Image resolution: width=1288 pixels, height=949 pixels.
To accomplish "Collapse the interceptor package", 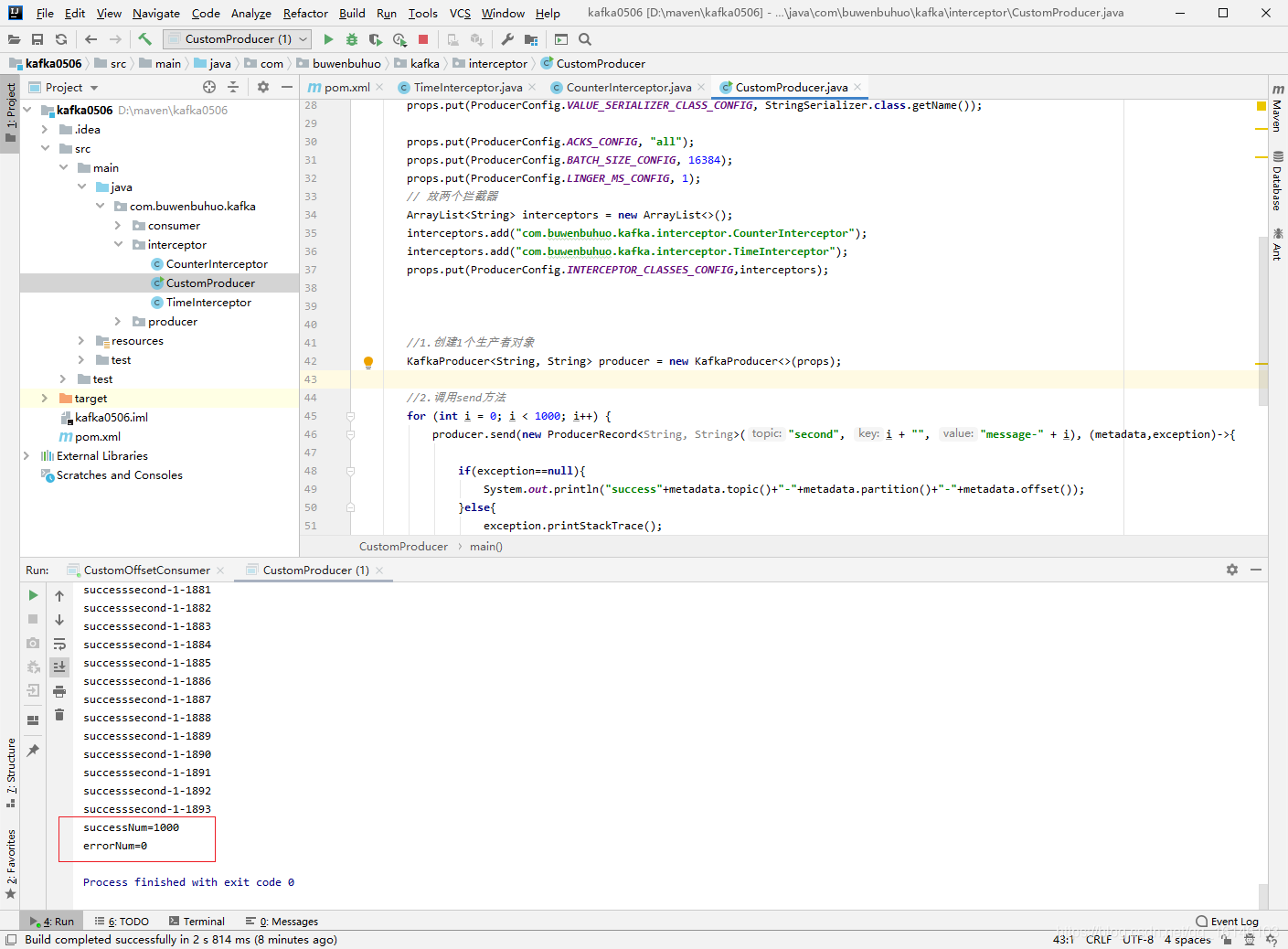I will pyautogui.click(x=118, y=244).
